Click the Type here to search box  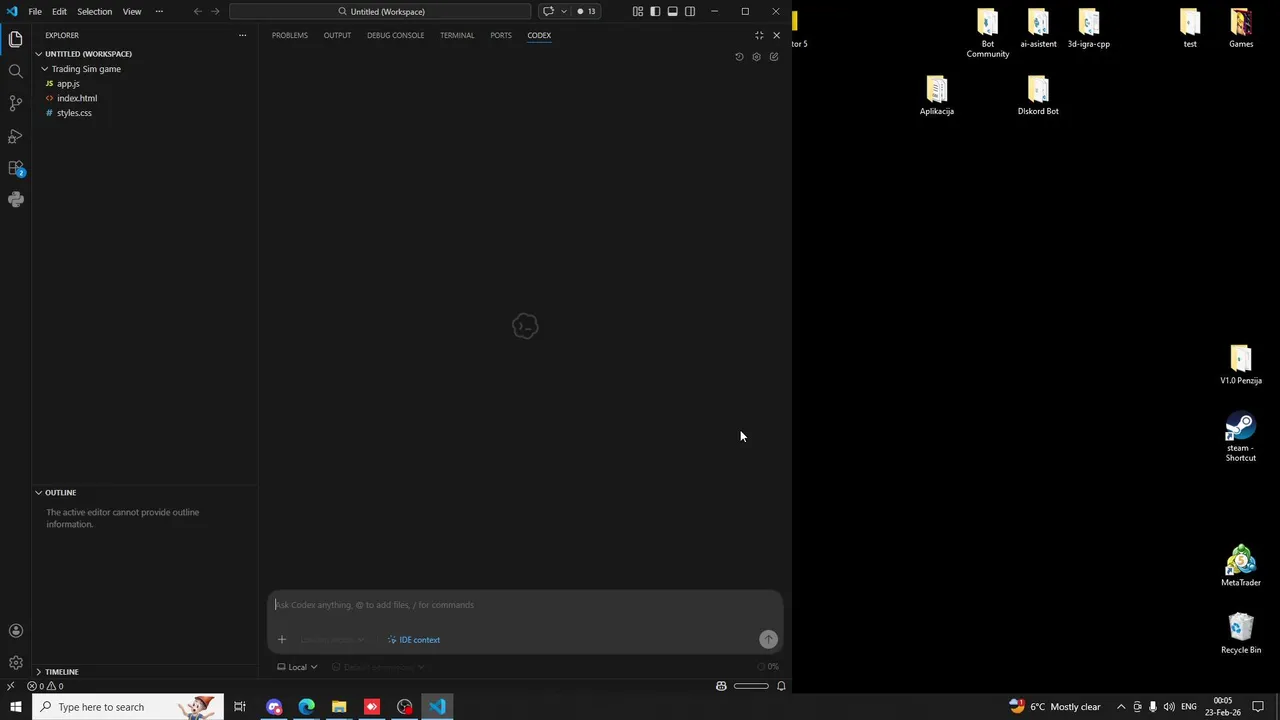click(x=128, y=707)
